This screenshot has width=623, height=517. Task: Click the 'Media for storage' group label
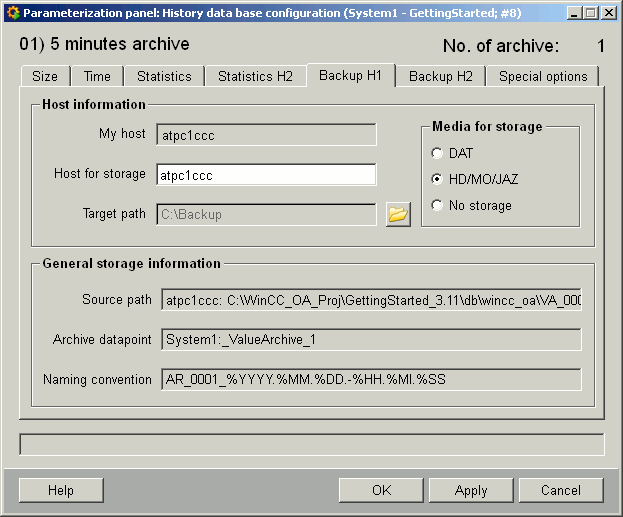(487, 126)
